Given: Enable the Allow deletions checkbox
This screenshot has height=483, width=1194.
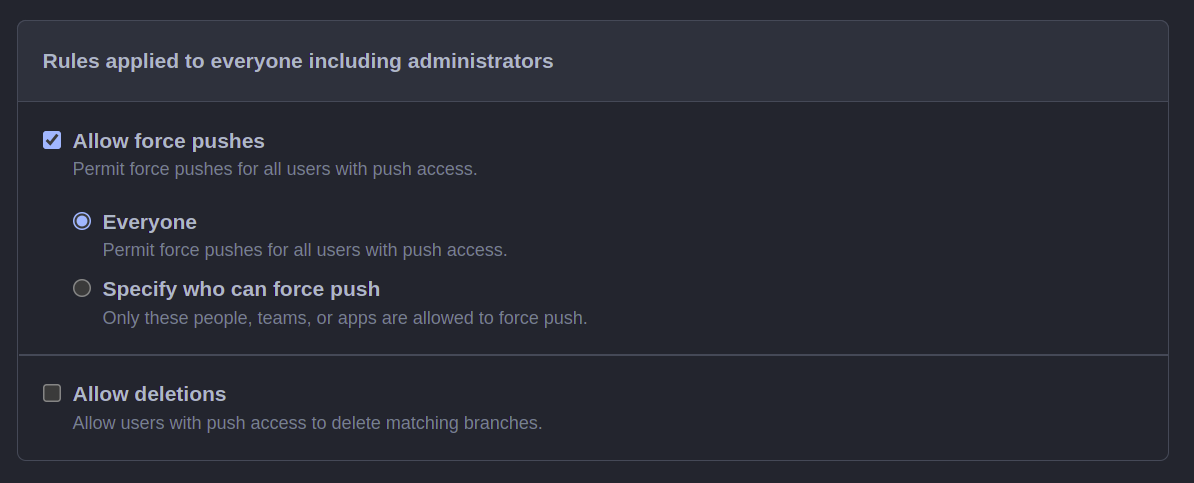Looking at the screenshot, I should [x=52, y=393].
